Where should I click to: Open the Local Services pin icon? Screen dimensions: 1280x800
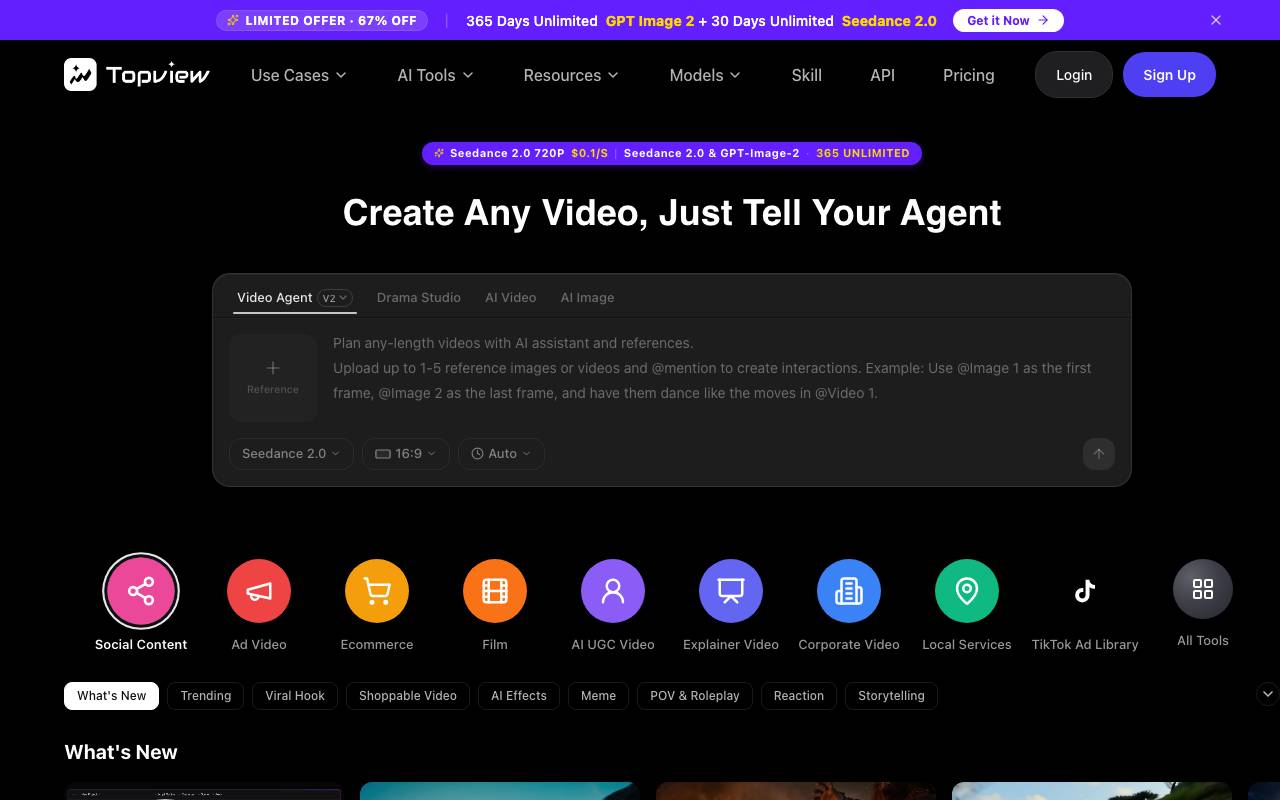tap(967, 591)
